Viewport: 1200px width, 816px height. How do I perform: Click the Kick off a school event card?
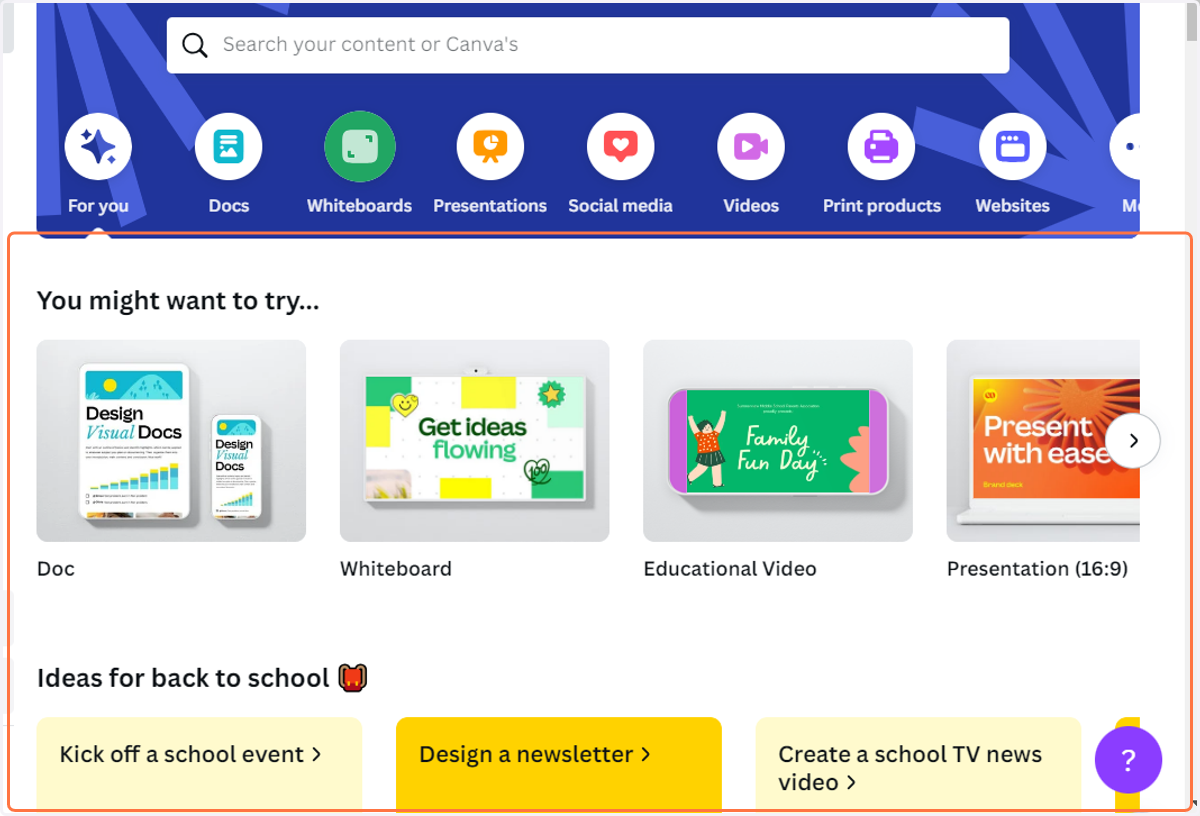199,763
